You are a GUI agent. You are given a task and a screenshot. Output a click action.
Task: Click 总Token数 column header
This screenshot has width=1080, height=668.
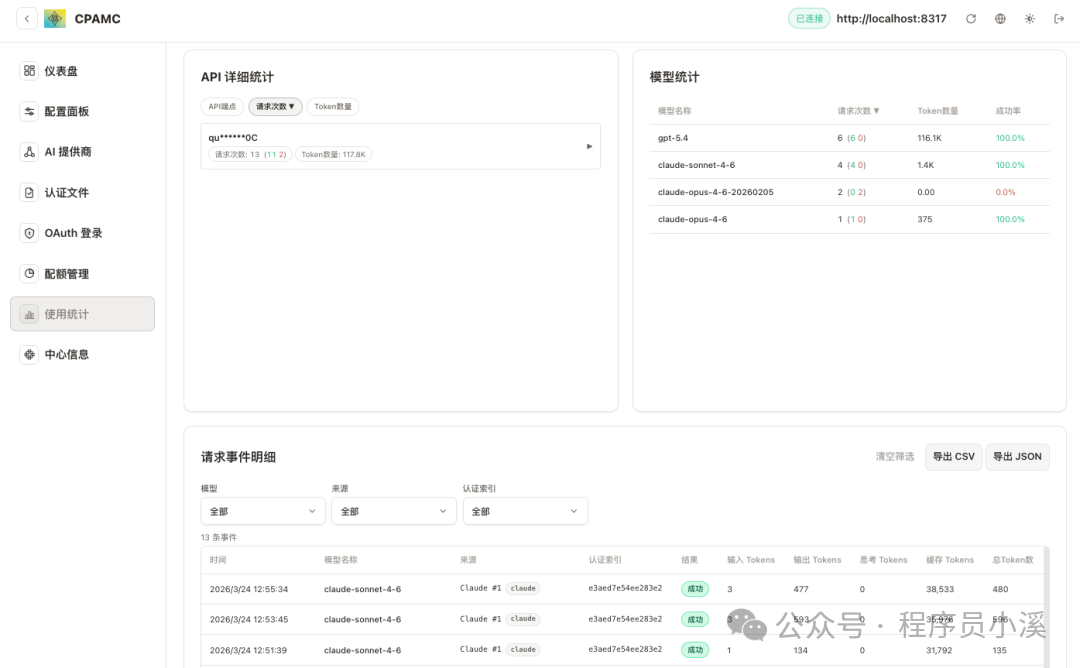coord(1012,560)
